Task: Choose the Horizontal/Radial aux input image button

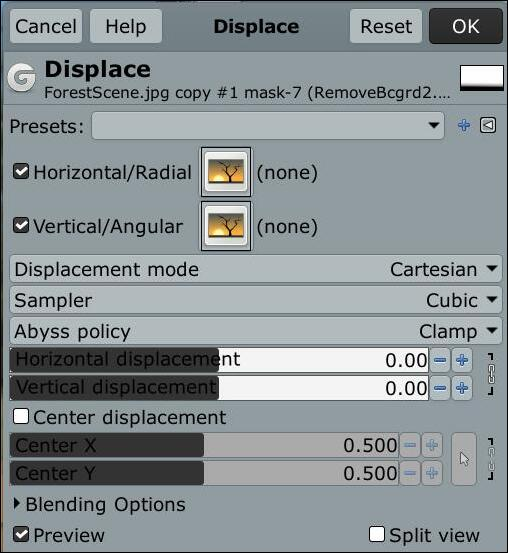Action: pyautogui.click(x=226, y=172)
